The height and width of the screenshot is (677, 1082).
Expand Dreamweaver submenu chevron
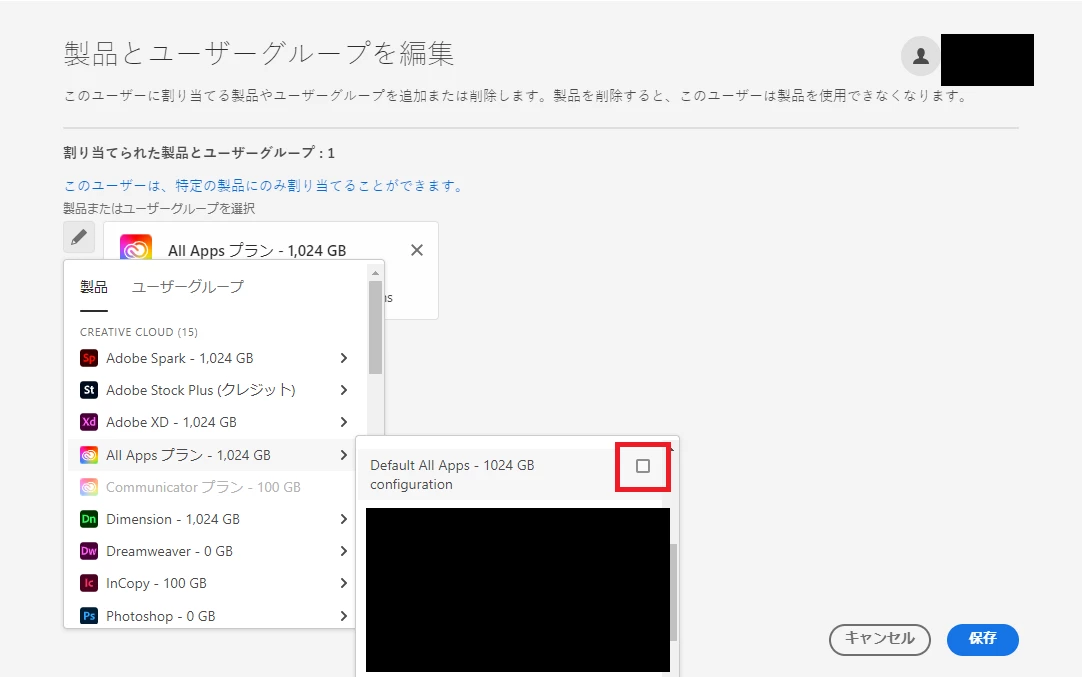[x=344, y=551]
